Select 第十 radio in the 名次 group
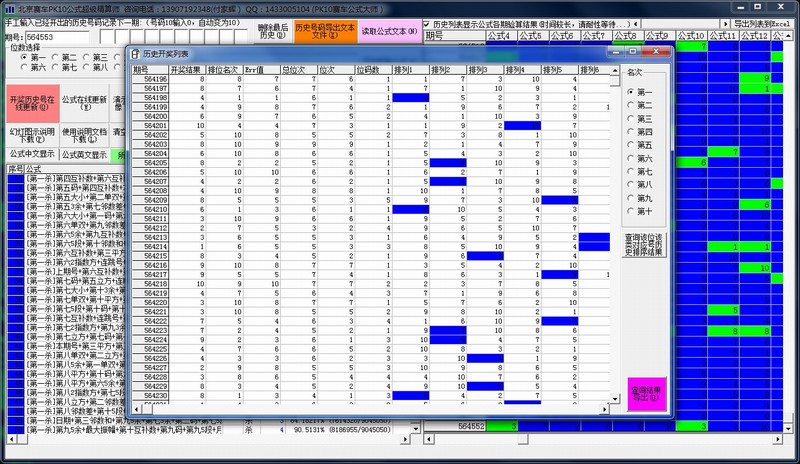The width and height of the screenshot is (800, 464). pos(631,210)
